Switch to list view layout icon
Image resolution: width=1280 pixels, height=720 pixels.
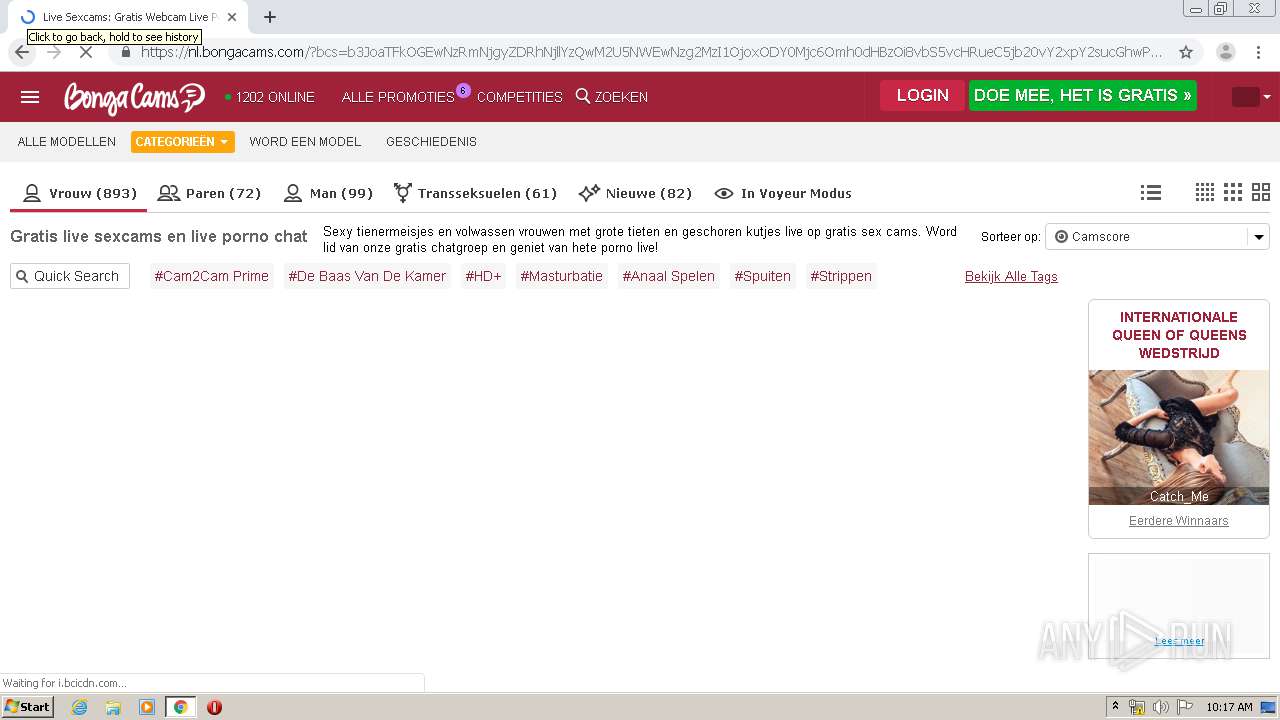[x=1151, y=192]
